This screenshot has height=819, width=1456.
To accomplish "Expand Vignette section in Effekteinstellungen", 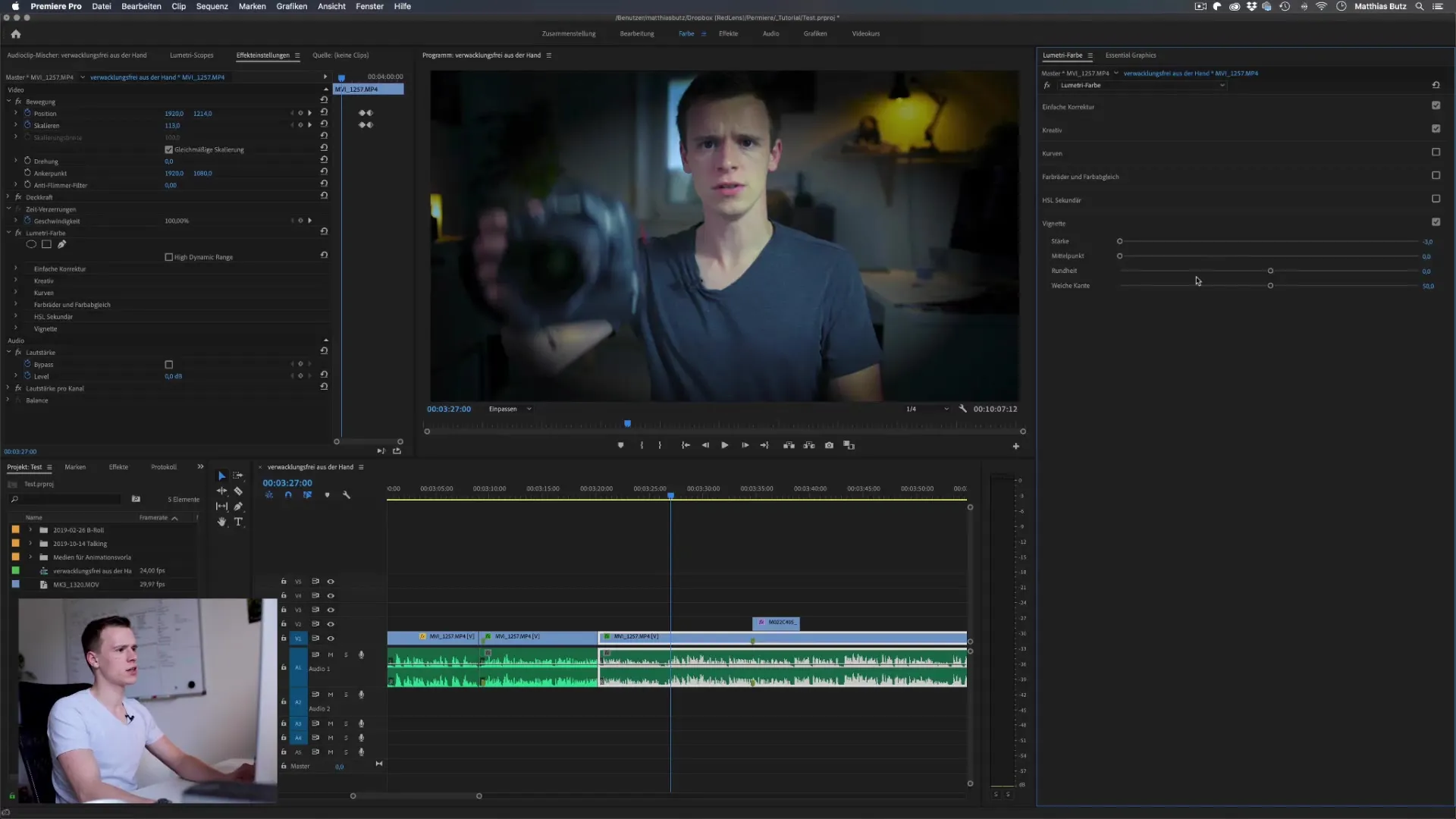I will pos(16,329).
